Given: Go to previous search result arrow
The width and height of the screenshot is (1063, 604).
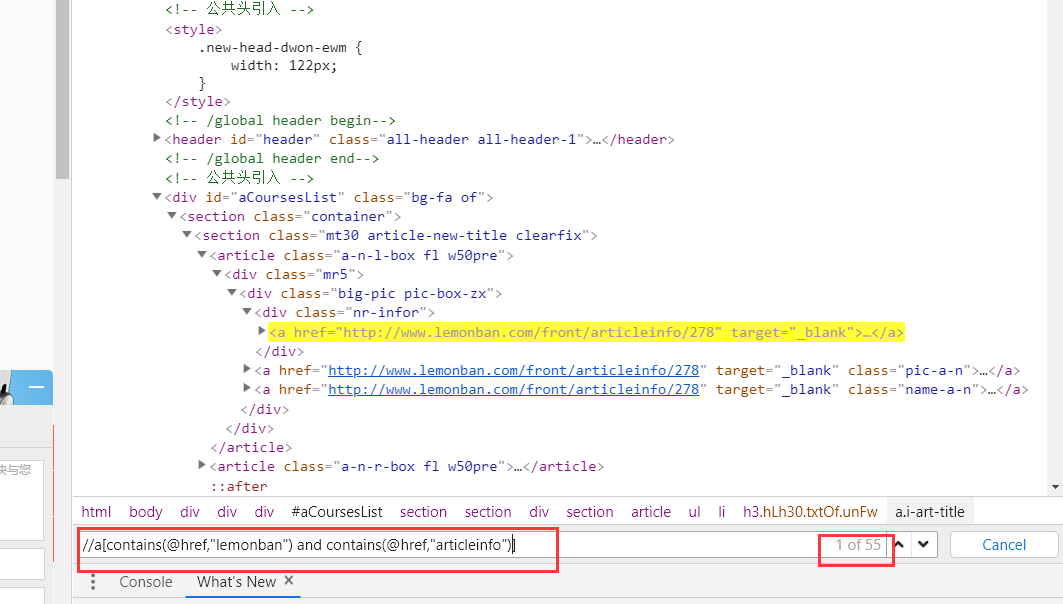Looking at the screenshot, I should click(901, 545).
